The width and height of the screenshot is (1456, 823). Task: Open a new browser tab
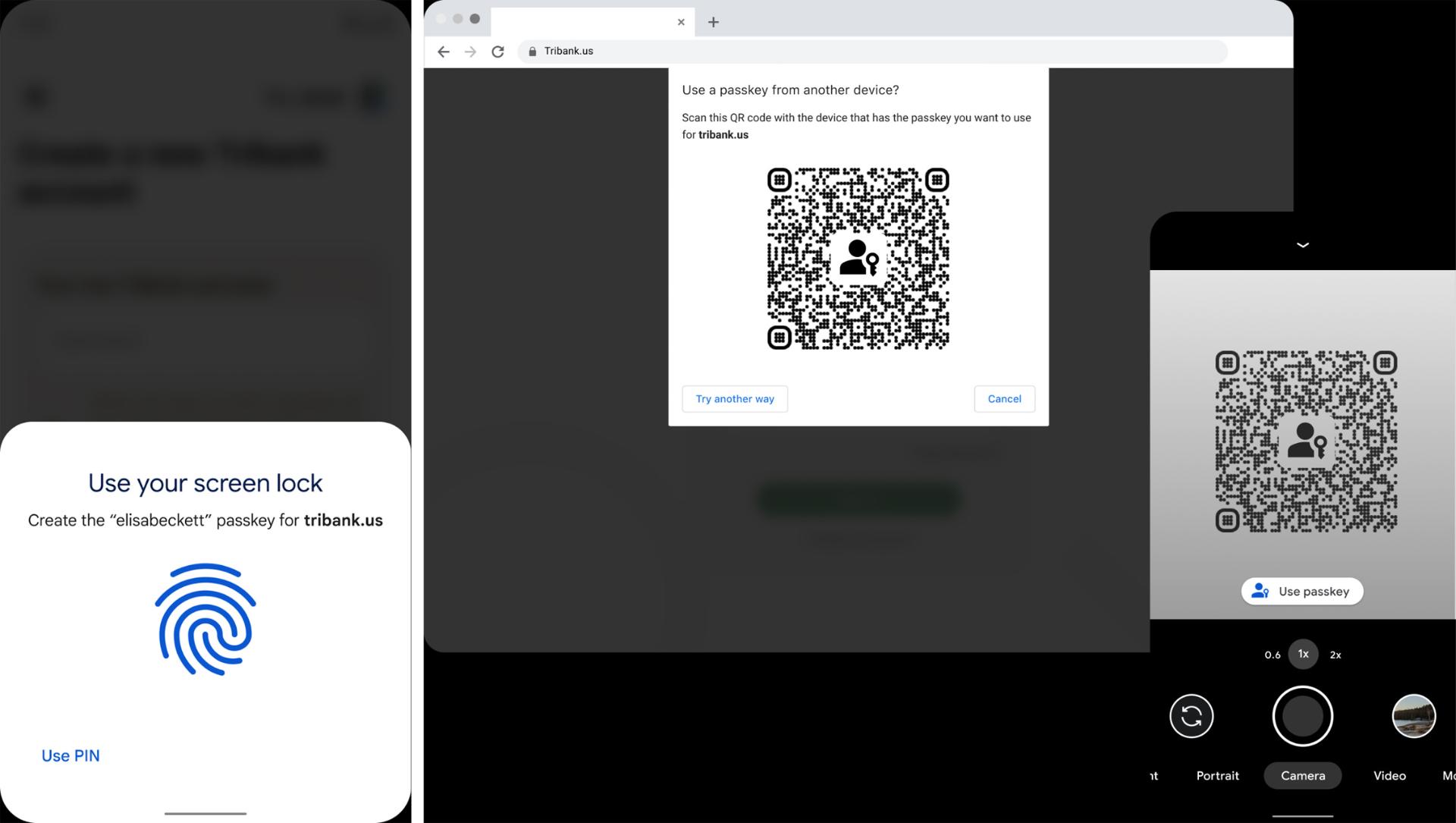[713, 22]
